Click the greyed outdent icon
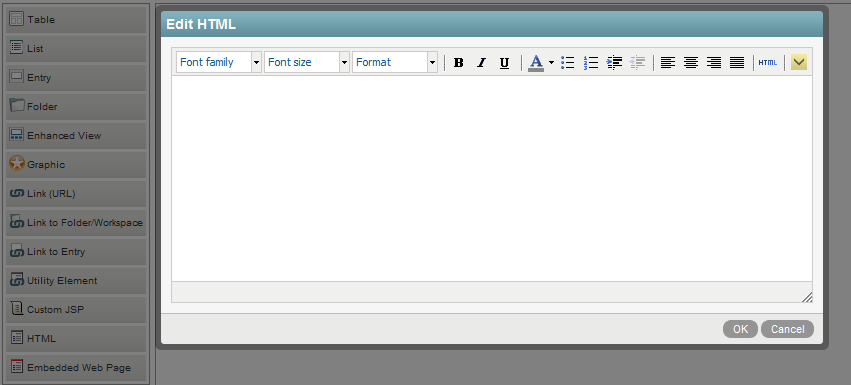Screen dimensions: 851x385 (x=637, y=62)
